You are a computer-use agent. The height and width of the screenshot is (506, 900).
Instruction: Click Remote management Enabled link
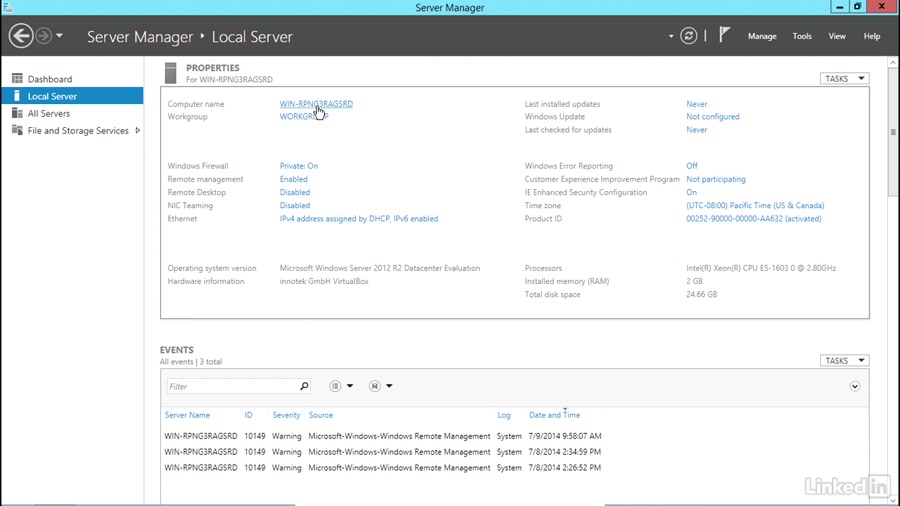[x=293, y=179]
